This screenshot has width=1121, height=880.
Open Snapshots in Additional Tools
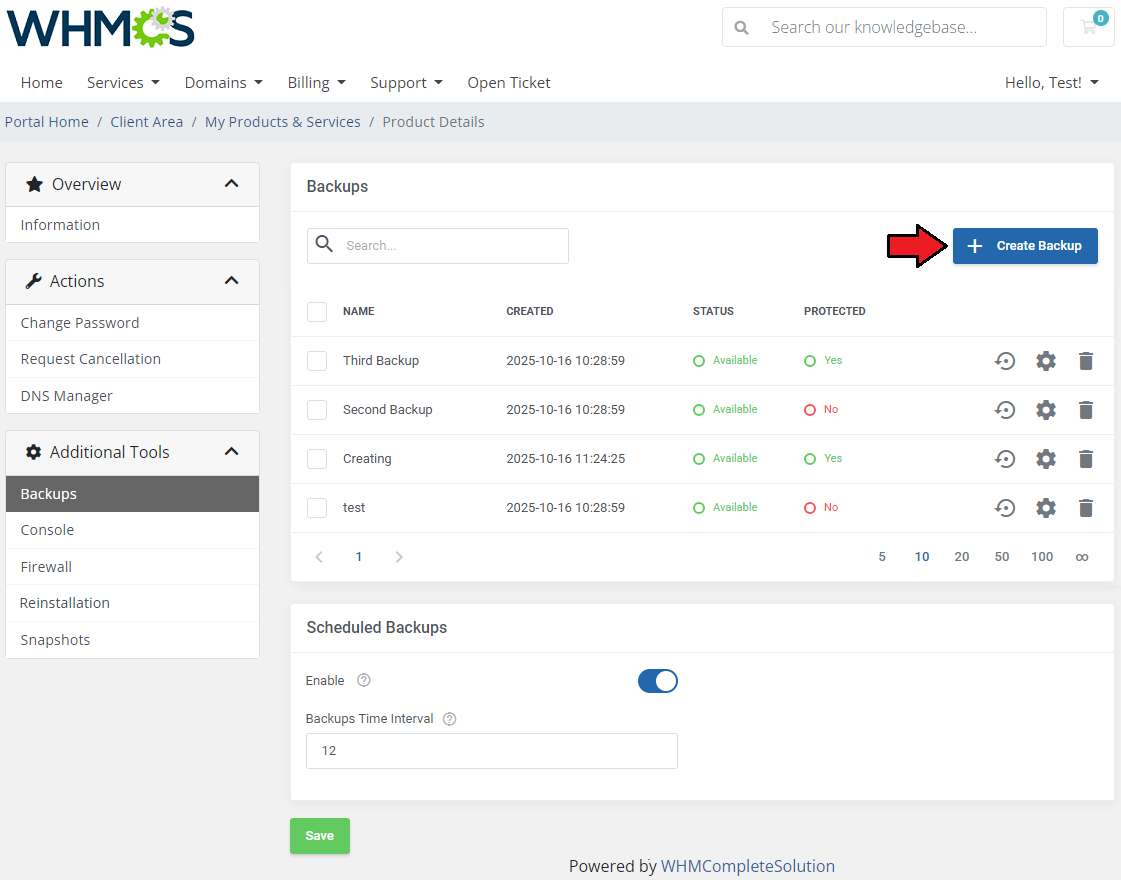pos(55,640)
